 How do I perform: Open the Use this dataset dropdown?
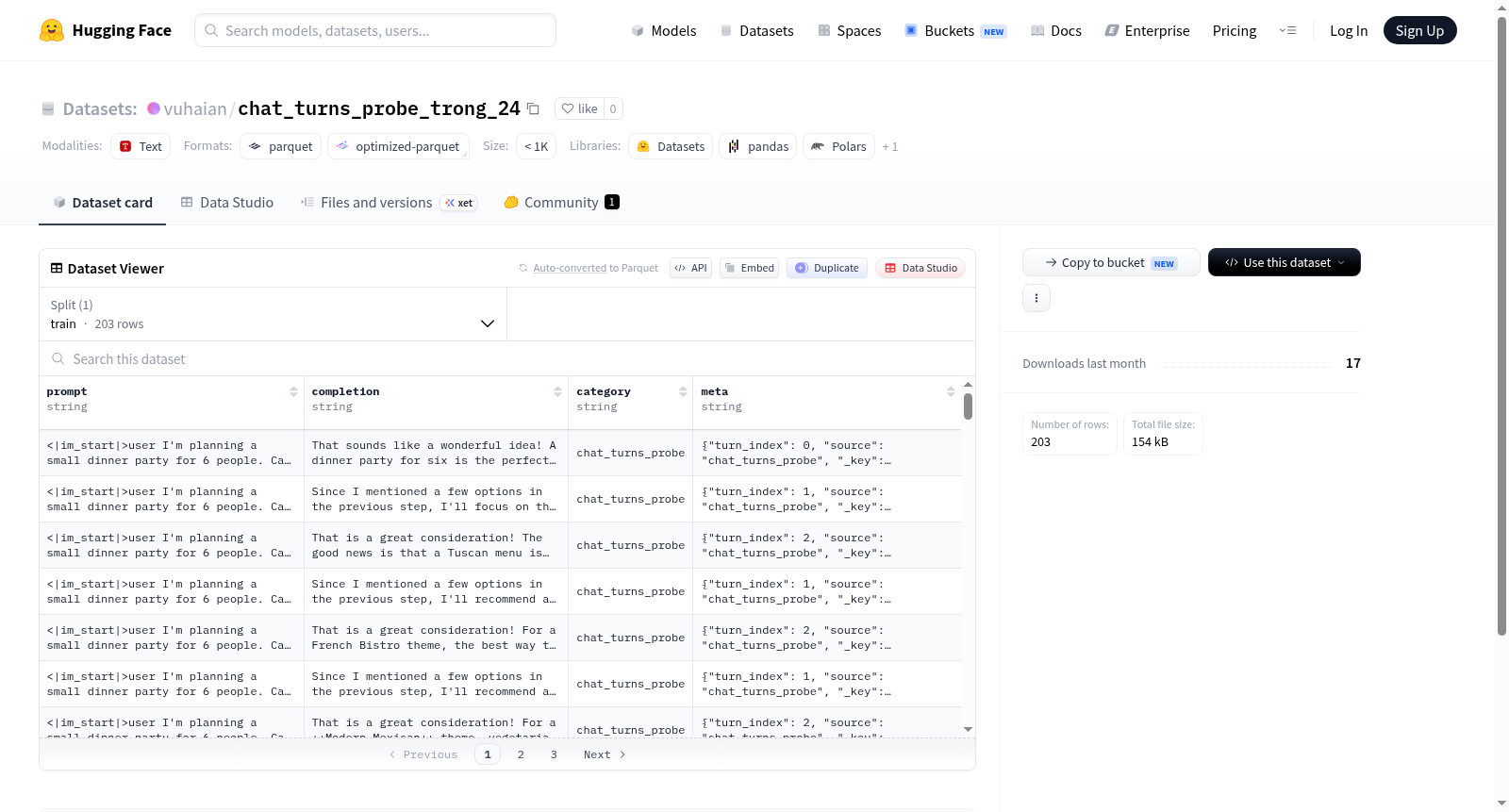click(x=1285, y=262)
